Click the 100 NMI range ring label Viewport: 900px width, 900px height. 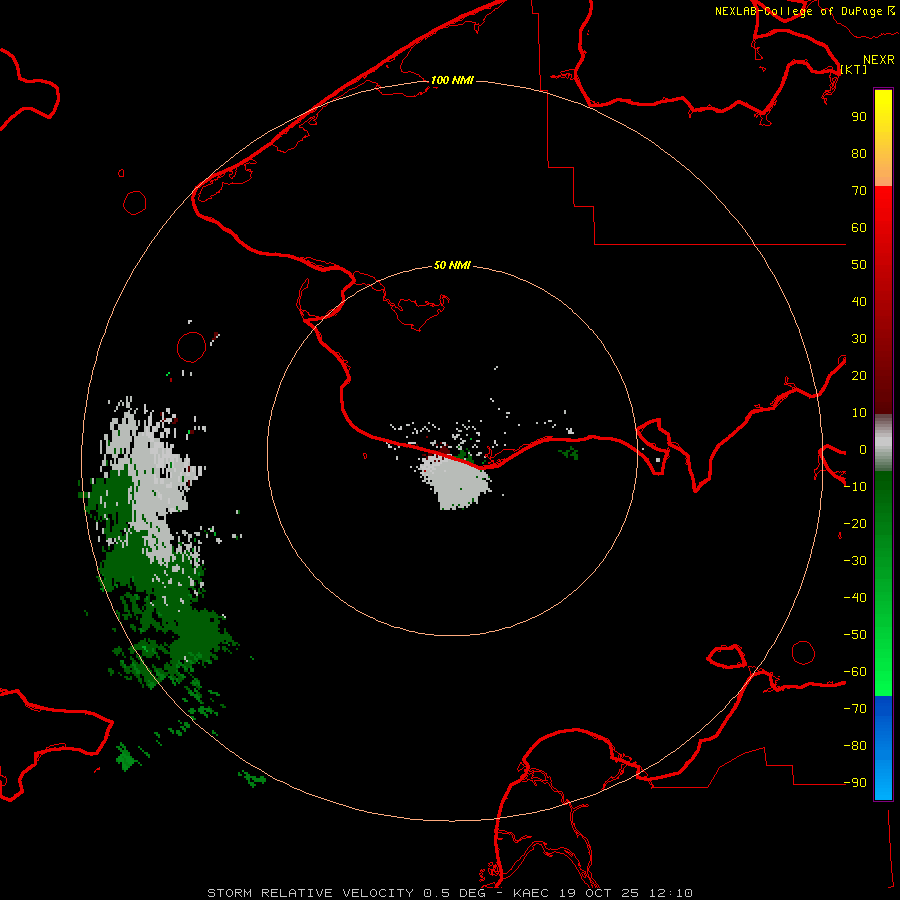click(x=452, y=80)
